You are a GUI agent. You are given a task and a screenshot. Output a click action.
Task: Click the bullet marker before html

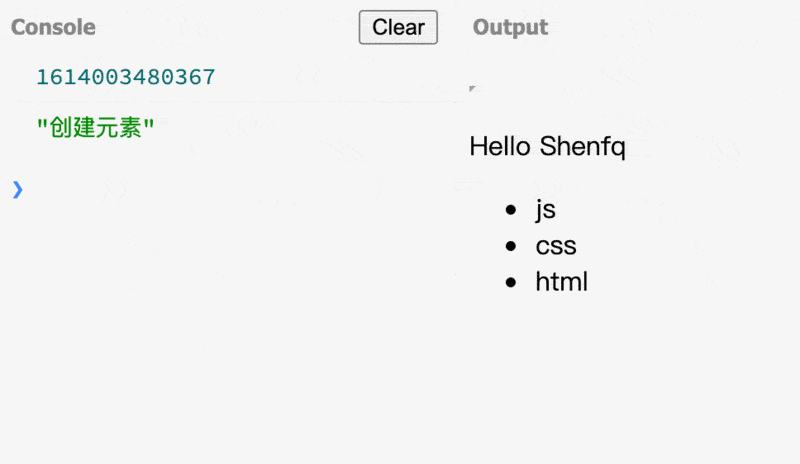point(511,282)
